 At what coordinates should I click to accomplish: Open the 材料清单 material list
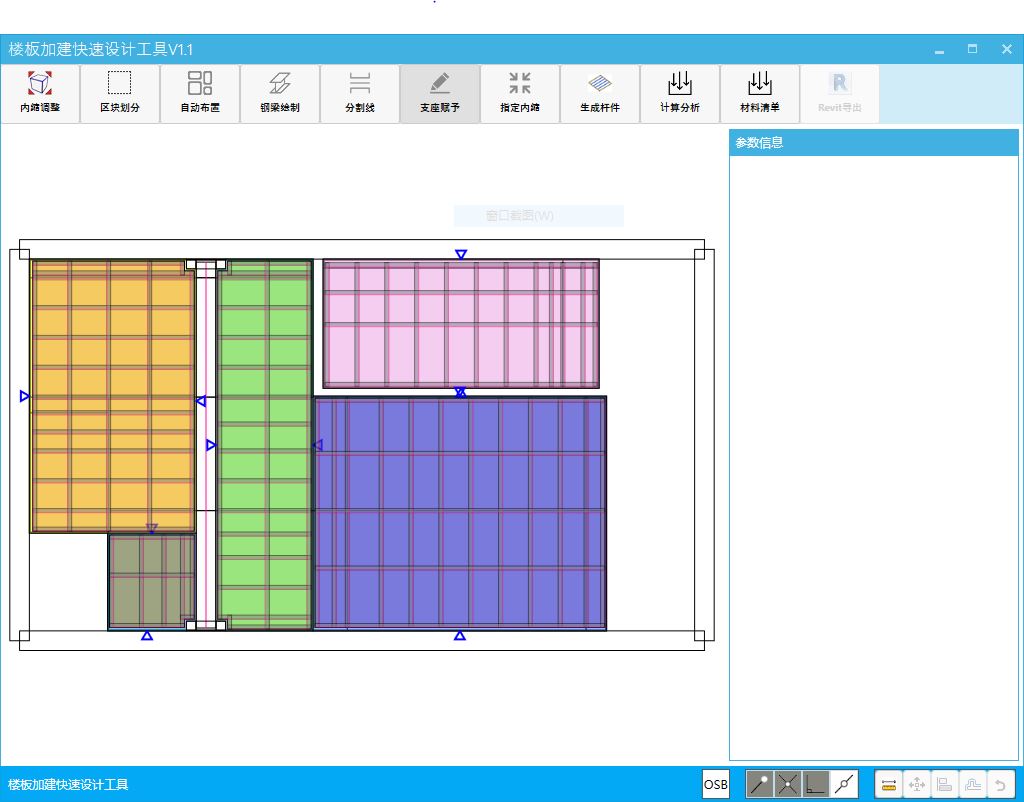760,94
